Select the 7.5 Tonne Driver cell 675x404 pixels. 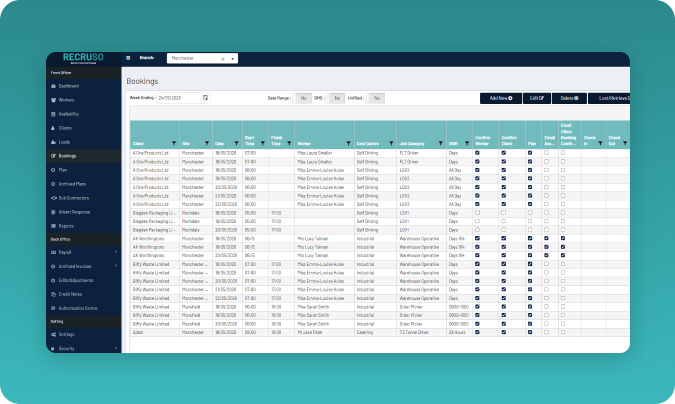pyautogui.click(x=421, y=333)
